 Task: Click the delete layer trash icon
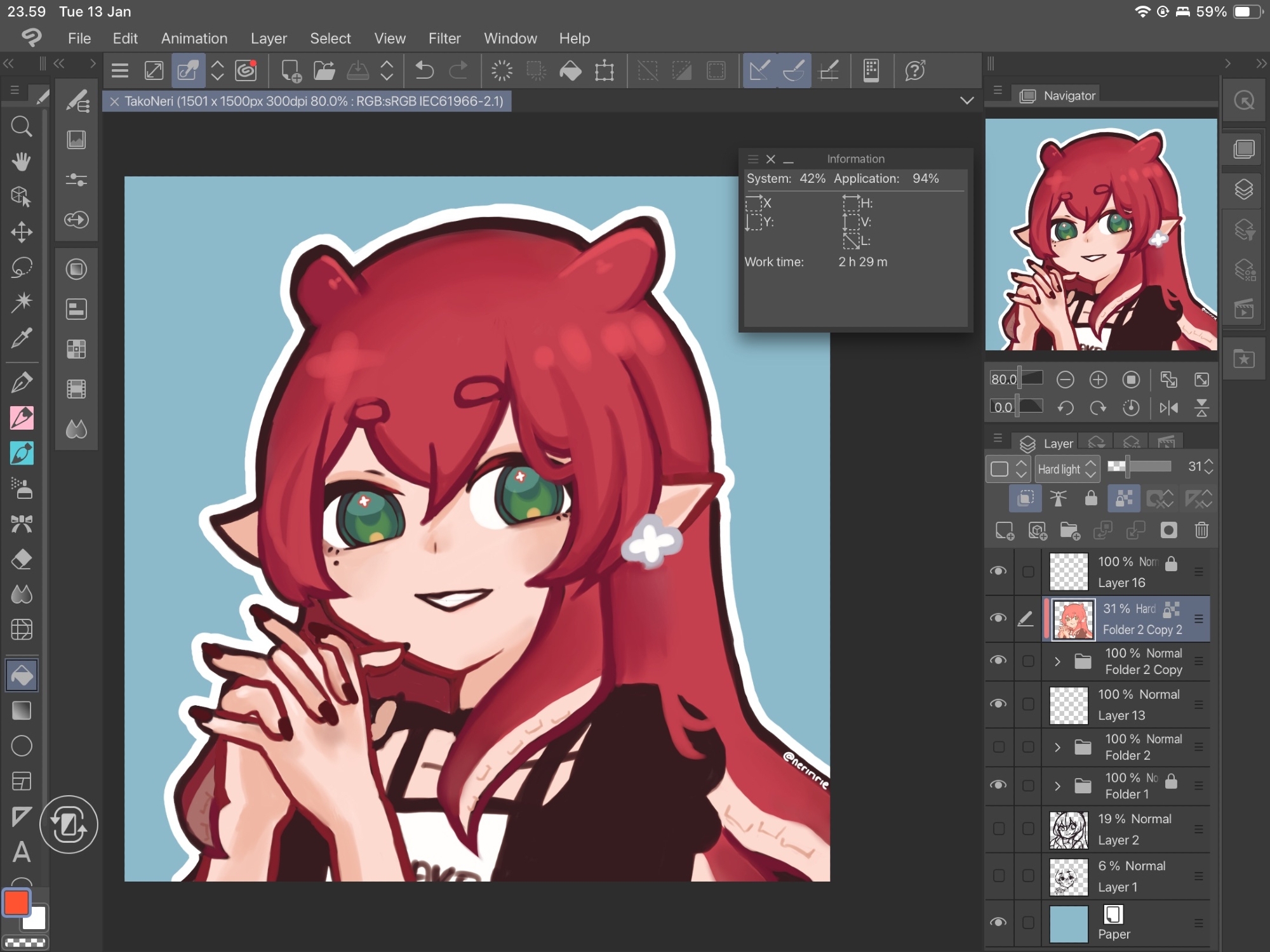1201,530
